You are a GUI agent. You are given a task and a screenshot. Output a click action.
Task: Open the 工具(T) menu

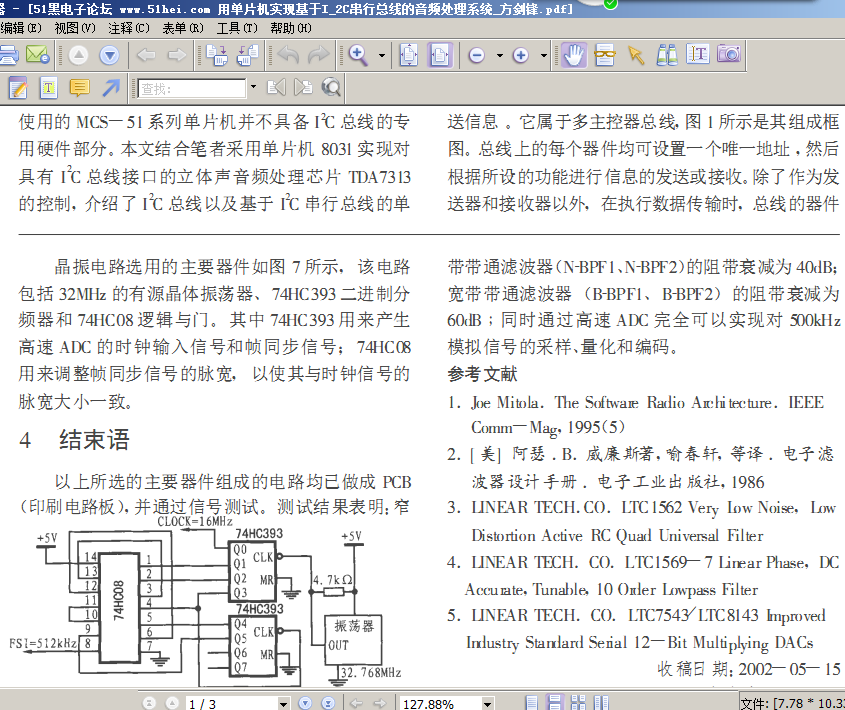click(x=237, y=28)
